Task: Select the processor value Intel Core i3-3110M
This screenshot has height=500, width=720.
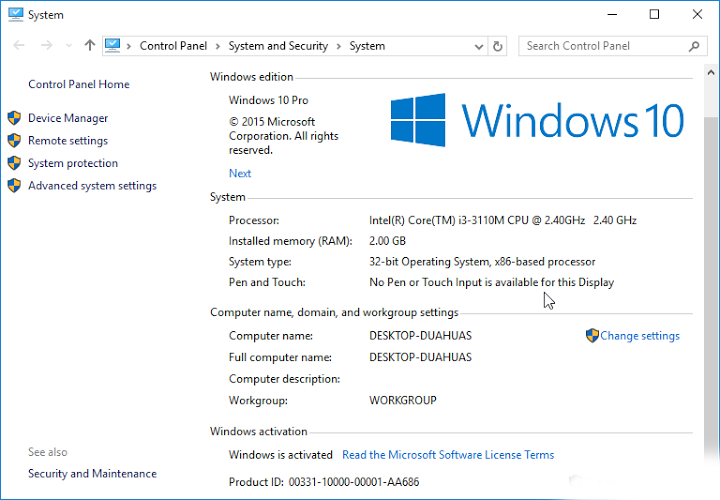Action: [x=503, y=220]
